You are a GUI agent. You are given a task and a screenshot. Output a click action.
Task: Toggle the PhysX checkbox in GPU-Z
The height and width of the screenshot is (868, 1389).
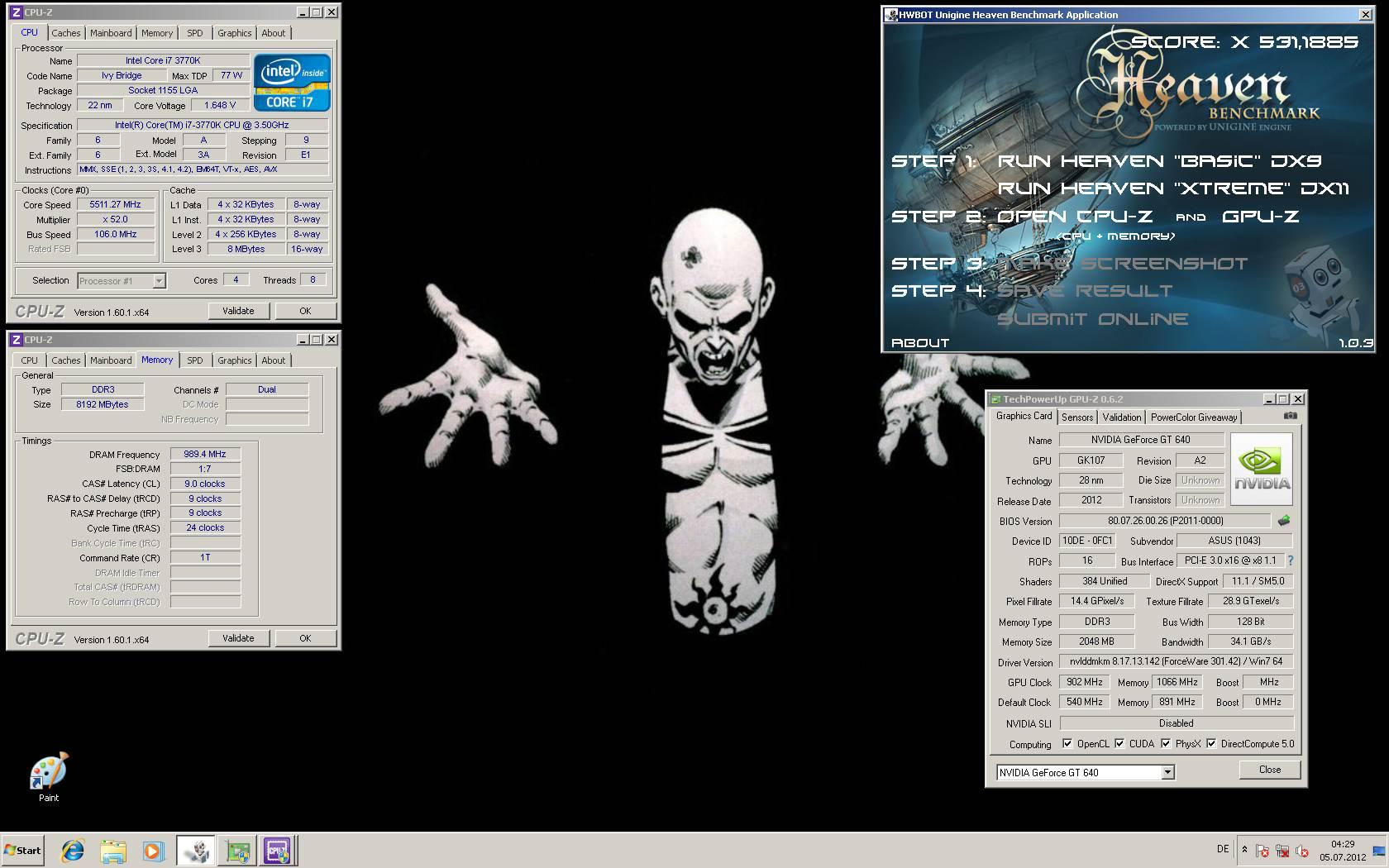tap(1166, 744)
